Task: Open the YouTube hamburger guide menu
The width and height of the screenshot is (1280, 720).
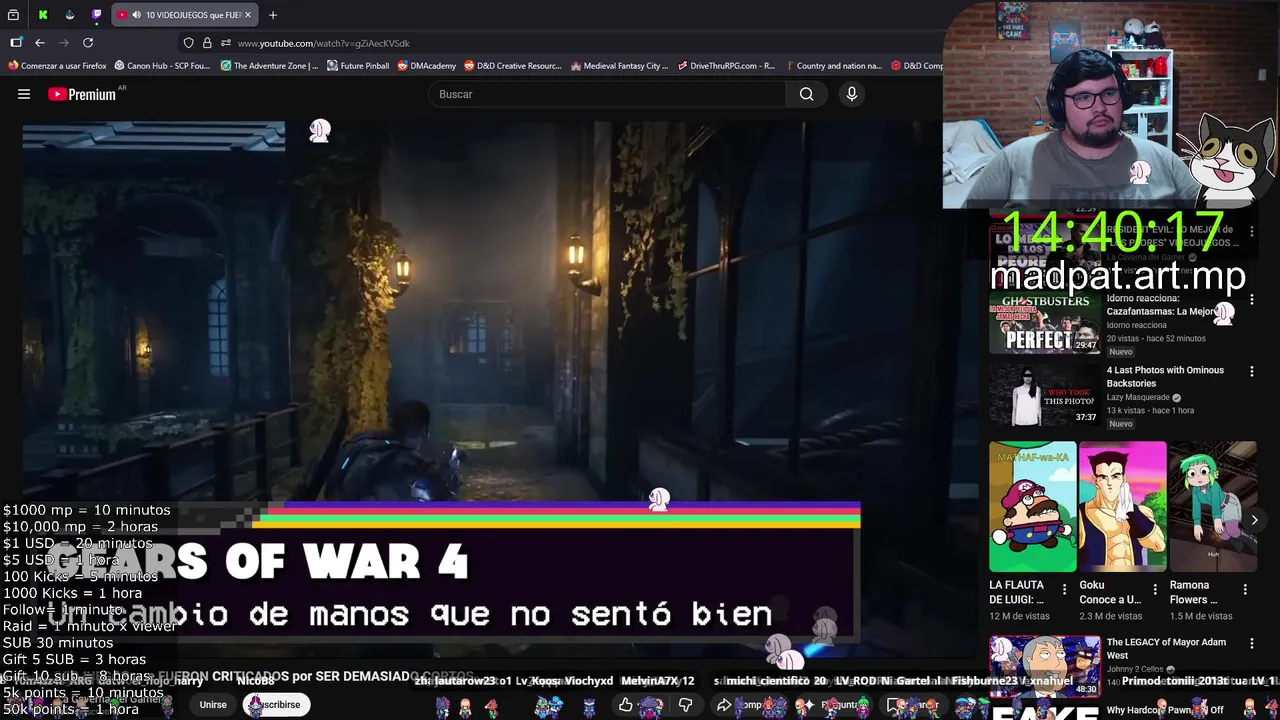Action: (x=24, y=94)
